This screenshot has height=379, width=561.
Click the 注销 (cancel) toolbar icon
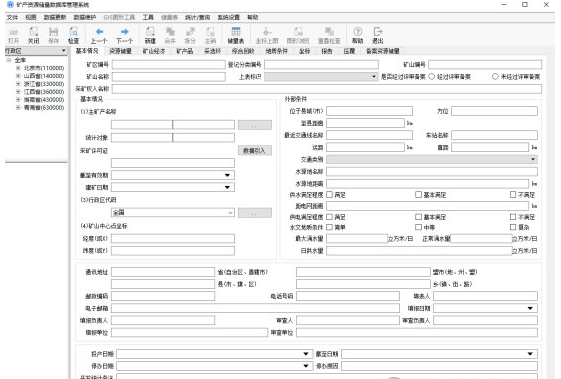tap(210, 35)
